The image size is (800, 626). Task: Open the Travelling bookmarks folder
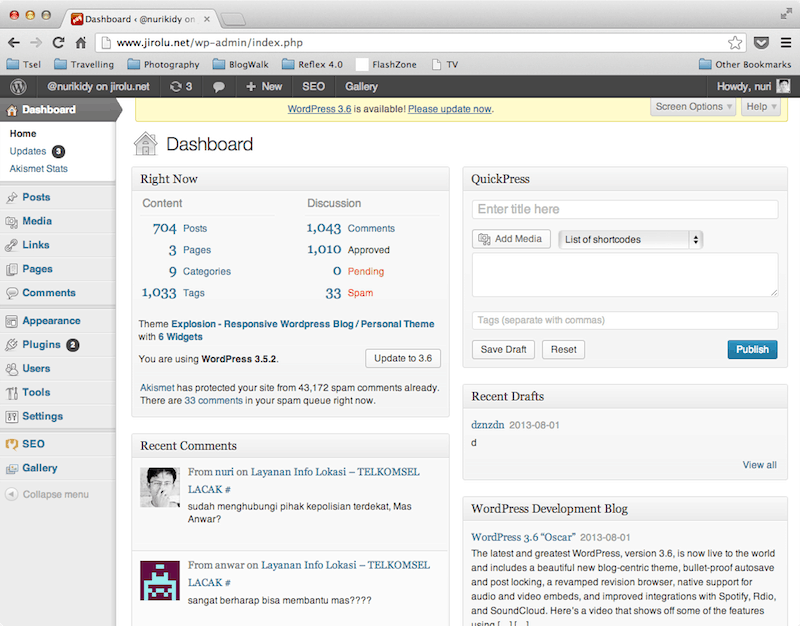82,65
